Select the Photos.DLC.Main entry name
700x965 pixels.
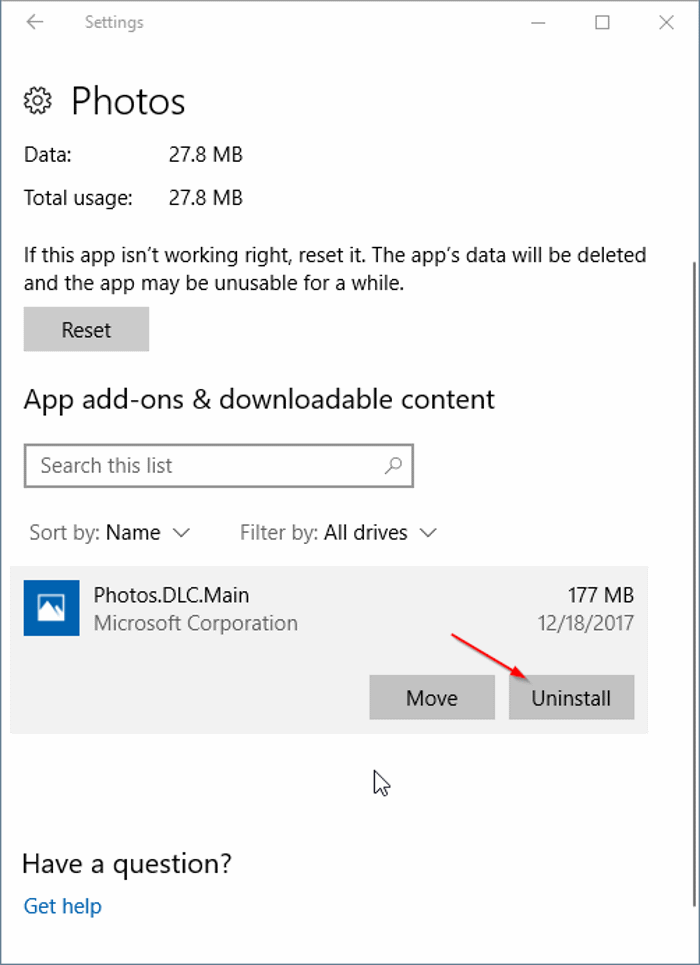pos(171,595)
